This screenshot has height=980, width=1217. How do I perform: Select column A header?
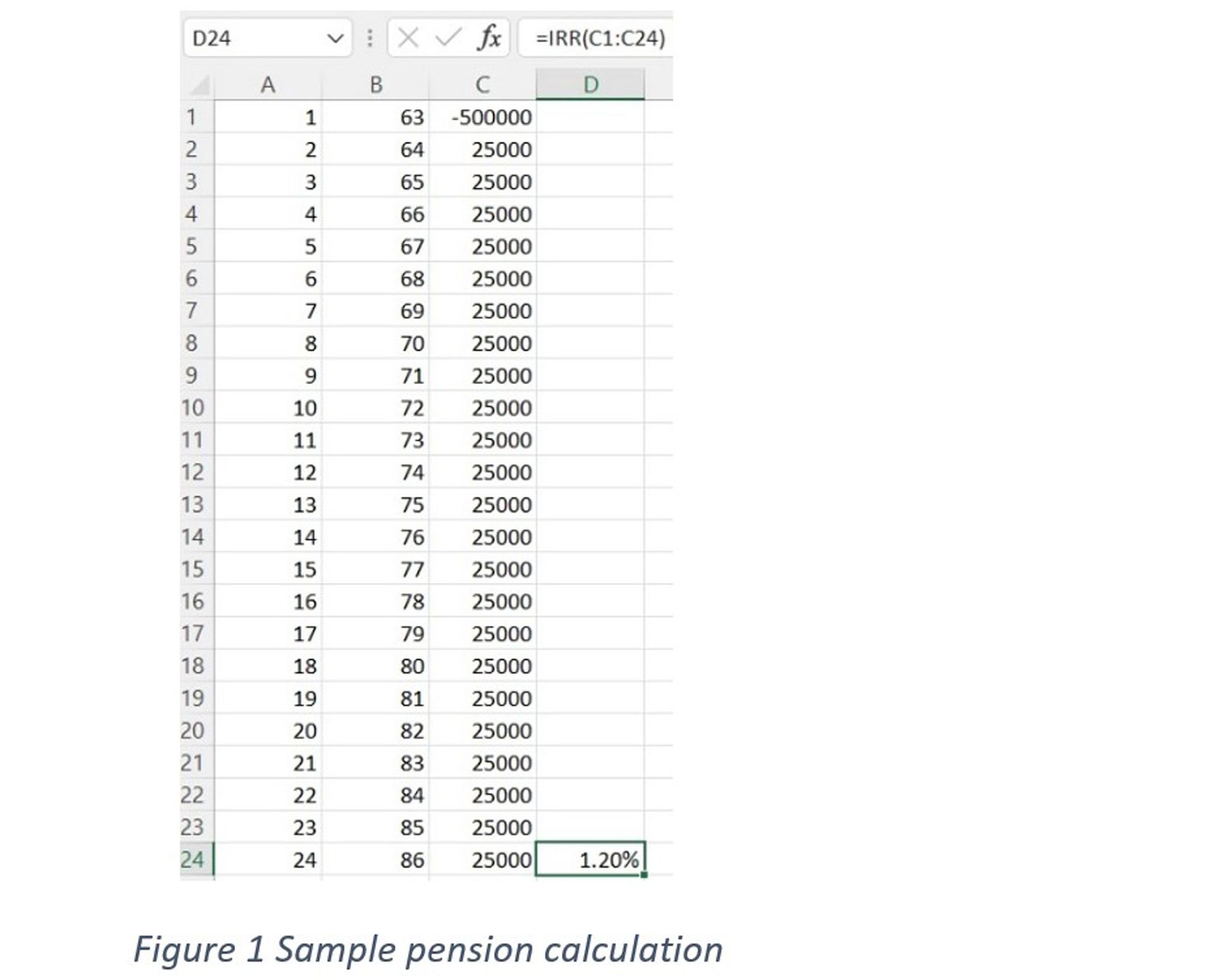click(269, 84)
